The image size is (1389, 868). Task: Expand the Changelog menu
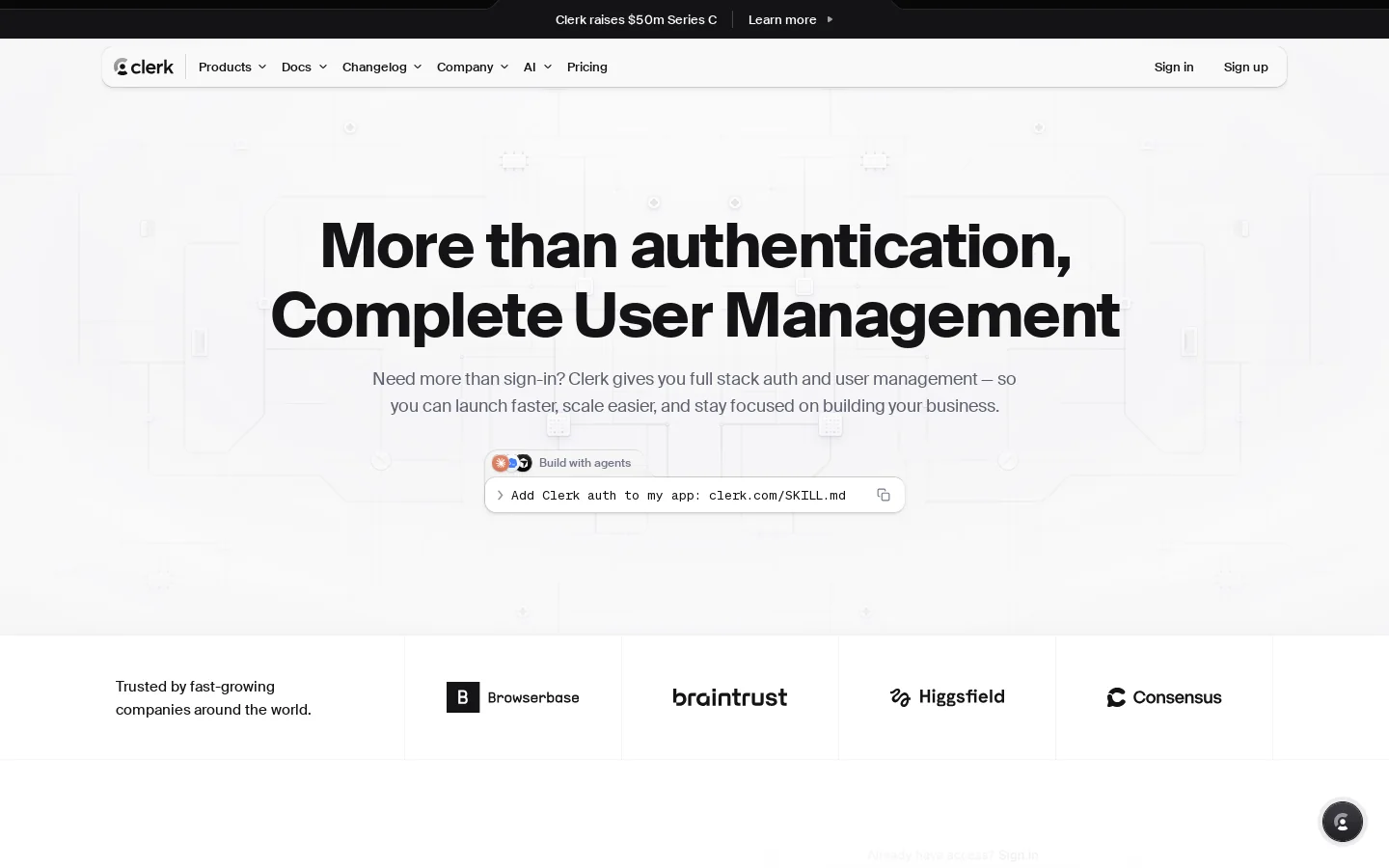pyautogui.click(x=382, y=67)
